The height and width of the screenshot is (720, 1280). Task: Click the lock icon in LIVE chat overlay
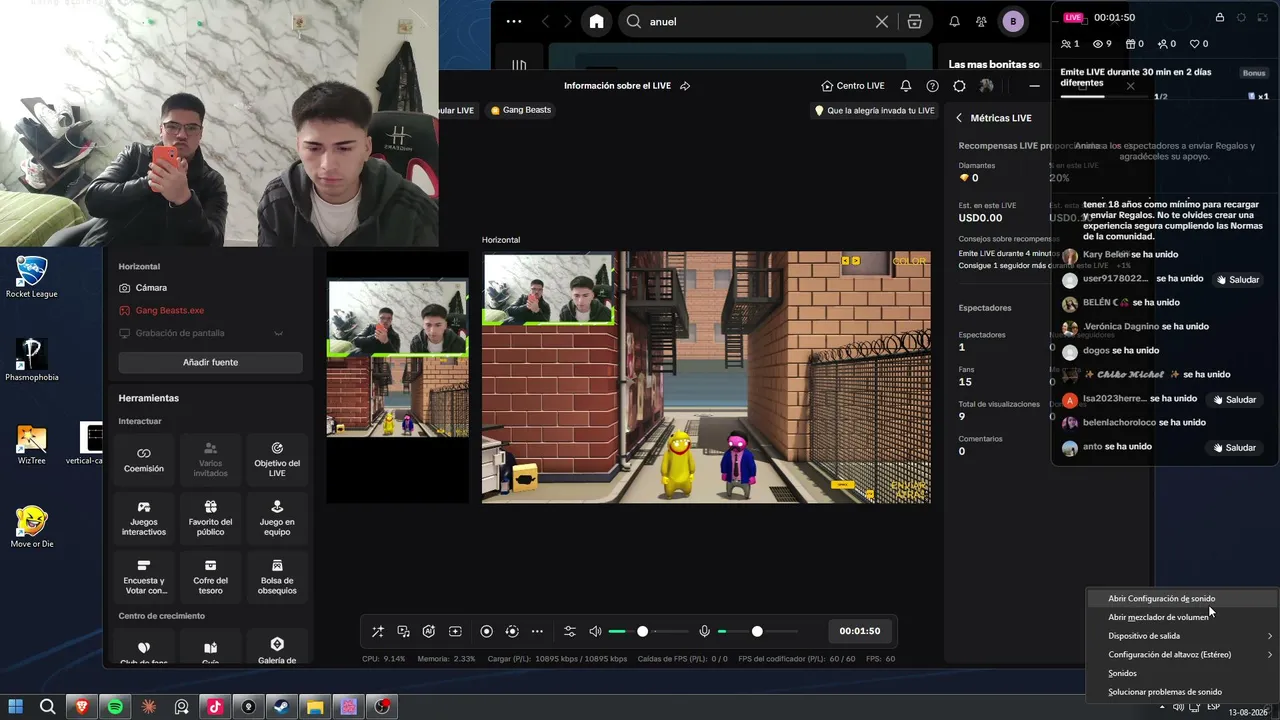pos(1220,17)
